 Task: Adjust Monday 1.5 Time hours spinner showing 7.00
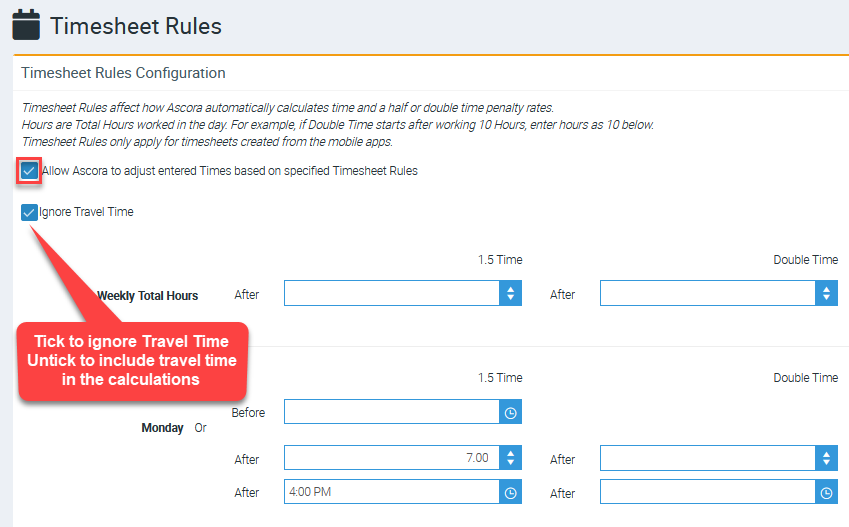coord(510,458)
